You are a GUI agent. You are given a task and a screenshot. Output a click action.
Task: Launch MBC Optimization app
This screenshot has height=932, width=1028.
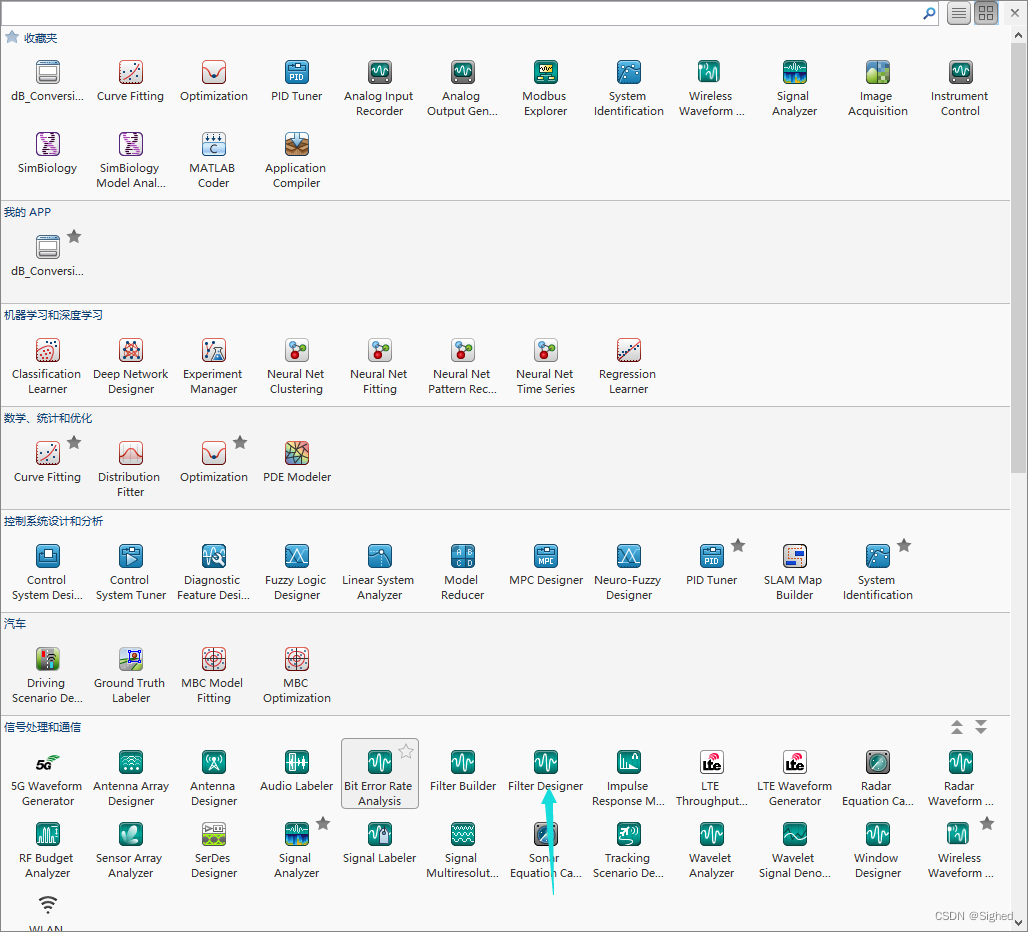pos(296,675)
